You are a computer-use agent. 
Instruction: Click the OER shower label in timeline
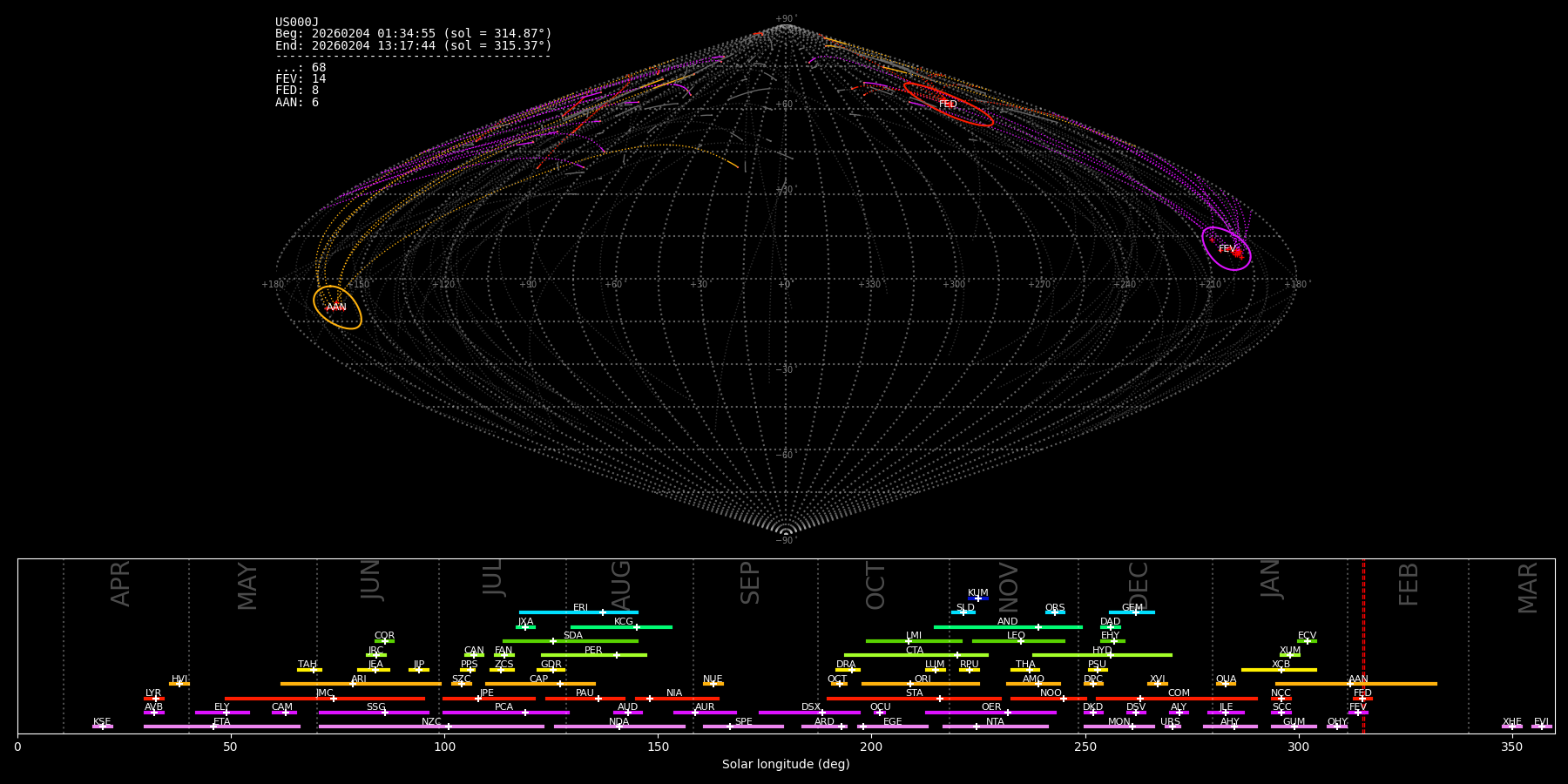click(x=991, y=707)
